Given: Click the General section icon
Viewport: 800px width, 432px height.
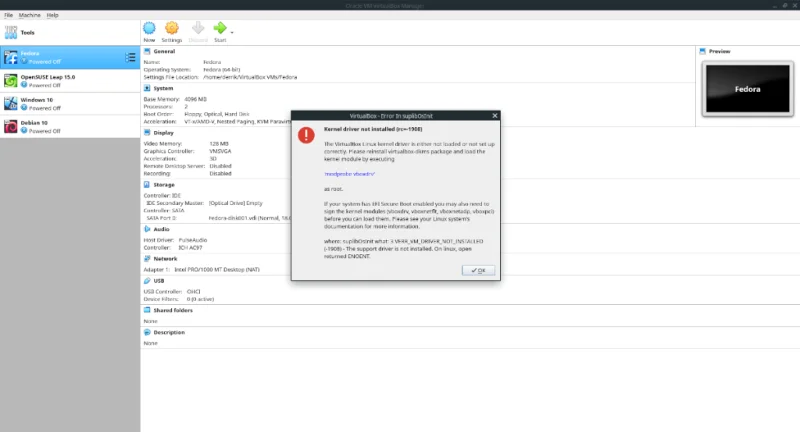Looking at the screenshot, I should [147, 51].
